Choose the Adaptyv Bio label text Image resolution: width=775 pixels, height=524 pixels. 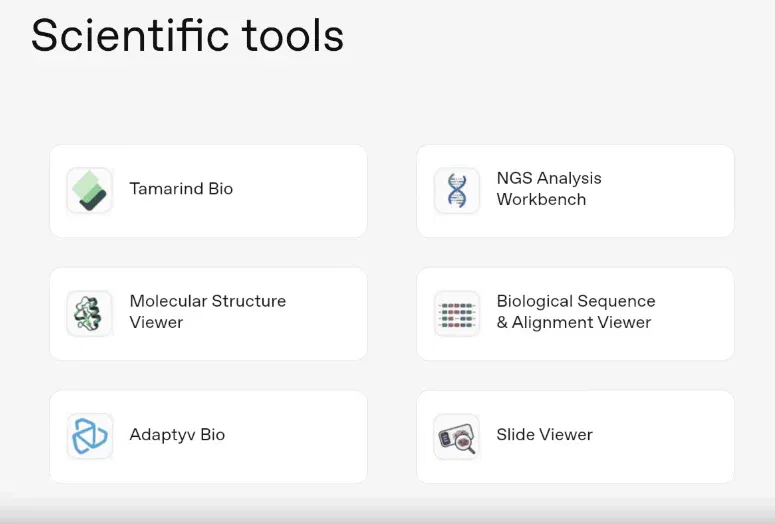pos(177,435)
